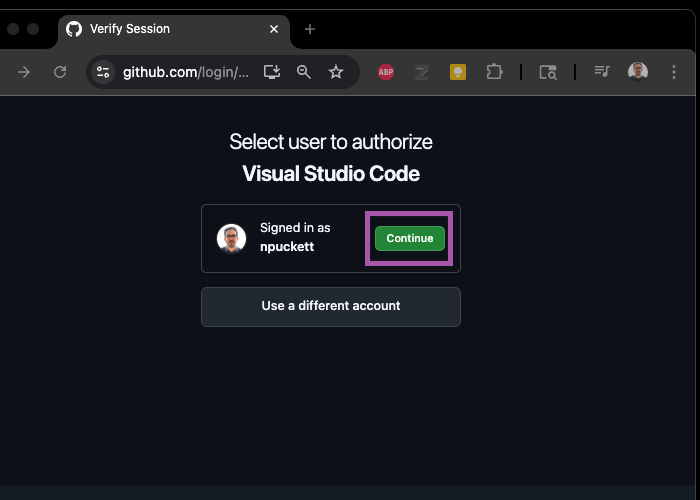Select the Verify Session tab
700x500 pixels.
click(174, 29)
